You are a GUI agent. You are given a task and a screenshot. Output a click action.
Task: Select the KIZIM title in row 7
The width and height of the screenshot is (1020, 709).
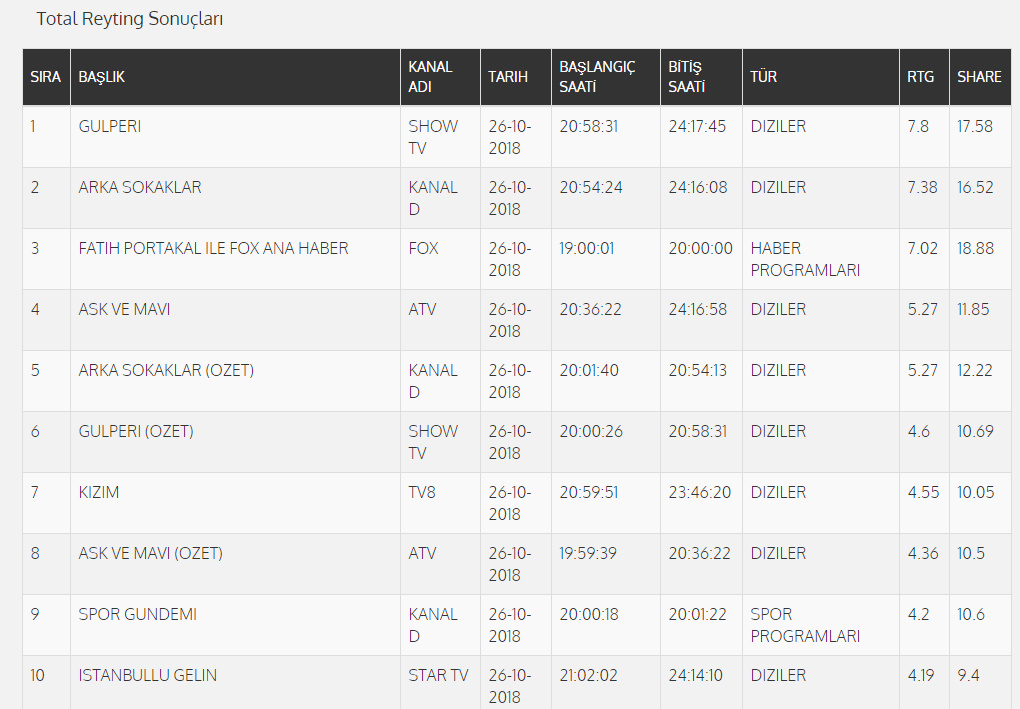99,493
